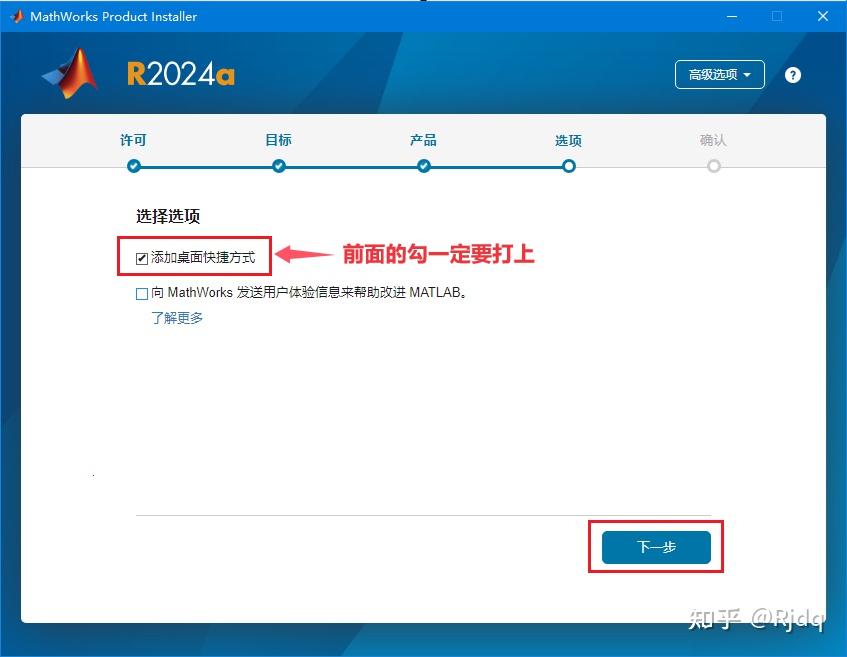Click the 选项 step label above progress bar

tap(568, 140)
